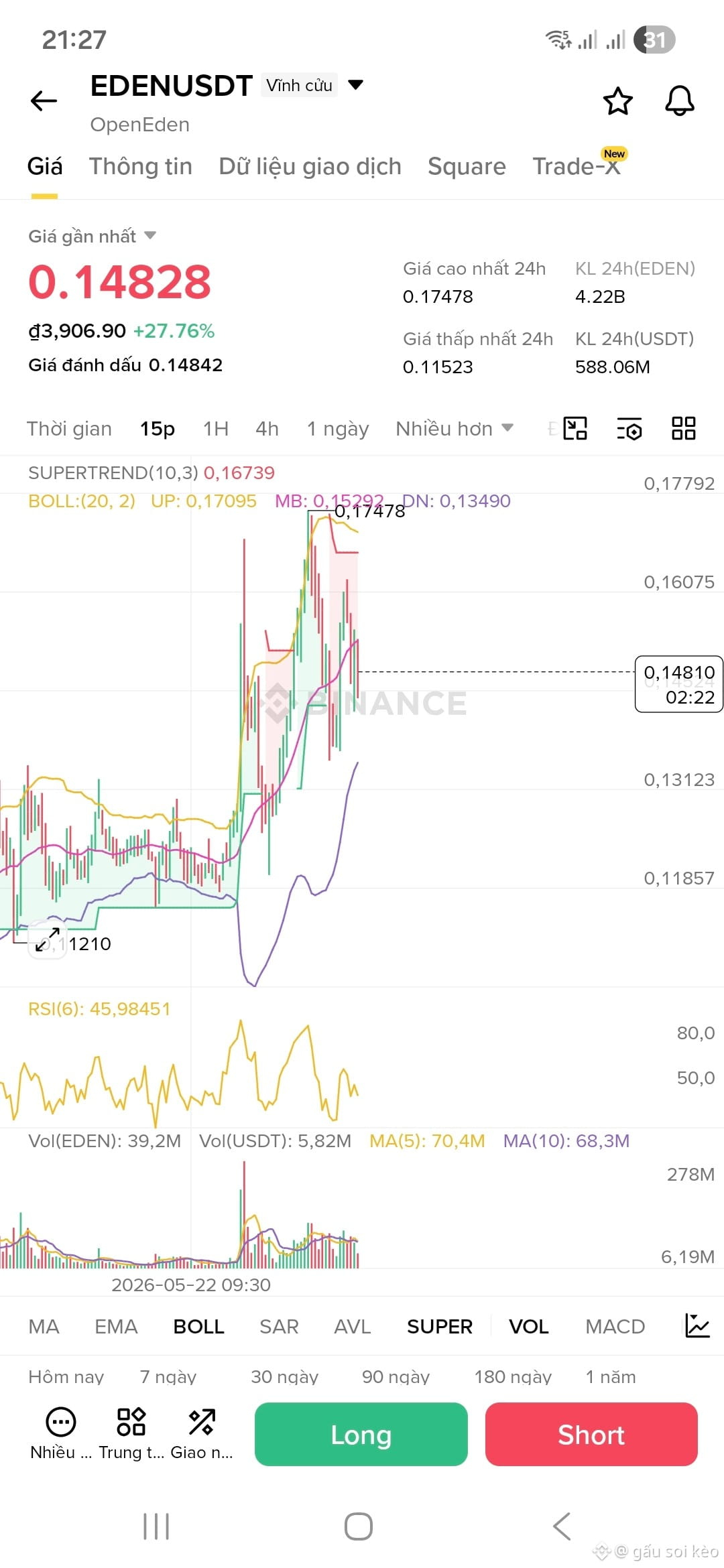The height and width of the screenshot is (1568, 724).
Task: Open the Square tab
Action: 467,166
